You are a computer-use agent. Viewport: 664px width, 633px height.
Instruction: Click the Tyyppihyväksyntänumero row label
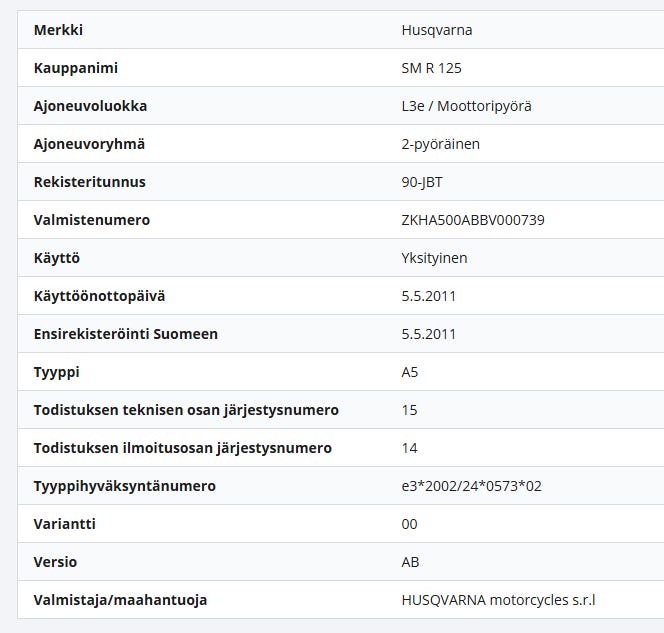[124, 486]
